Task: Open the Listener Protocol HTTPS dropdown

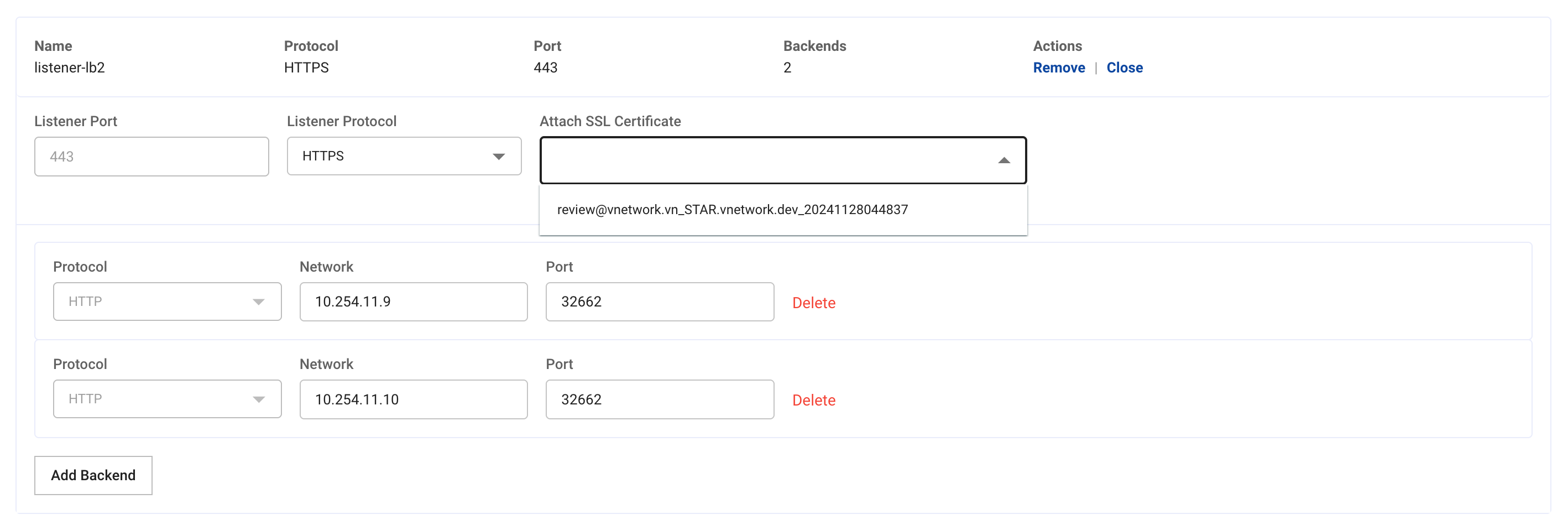Action: tap(404, 156)
